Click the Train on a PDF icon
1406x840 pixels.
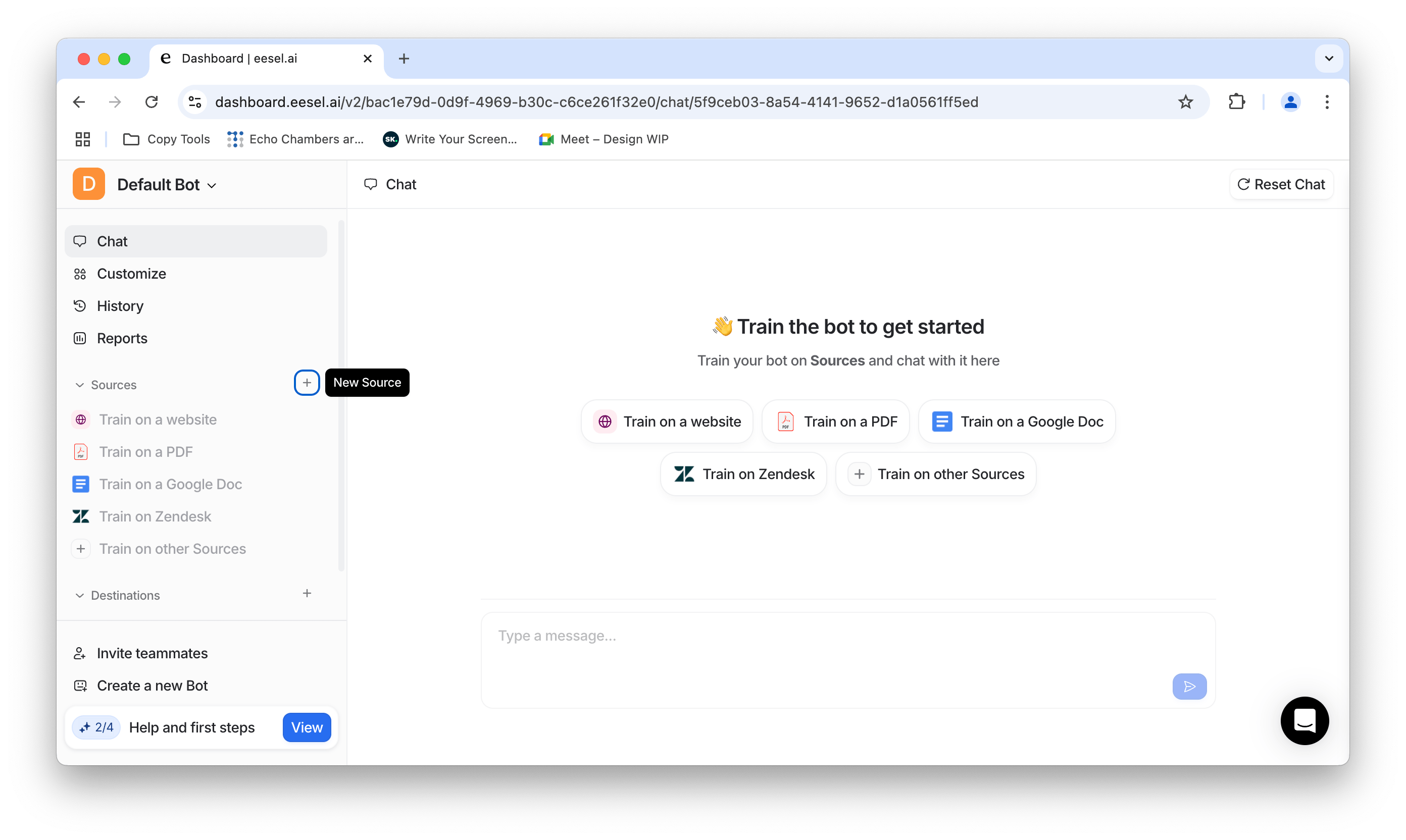click(x=785, y=420)
